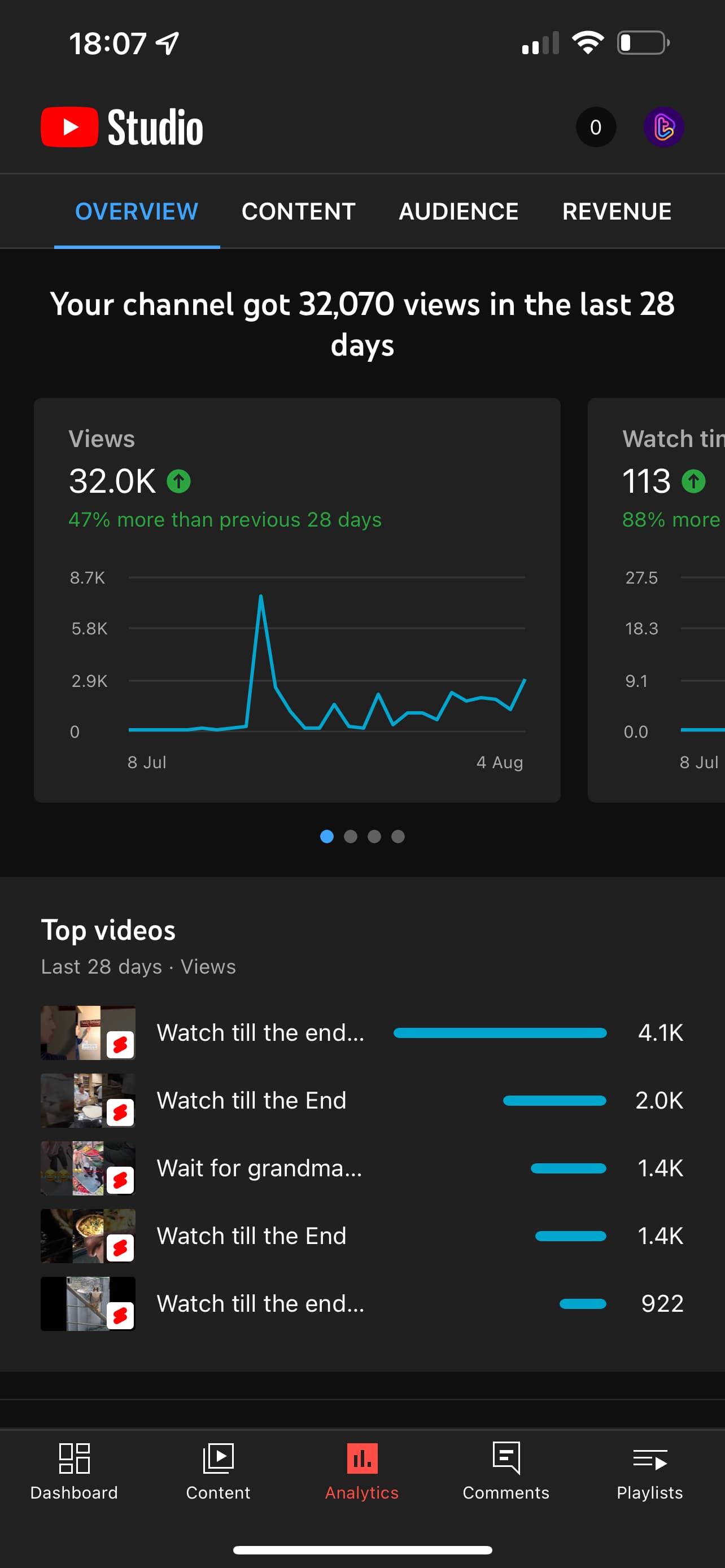
Task: Tap the fourth carousel page dot
Action: tap(398, 836)
